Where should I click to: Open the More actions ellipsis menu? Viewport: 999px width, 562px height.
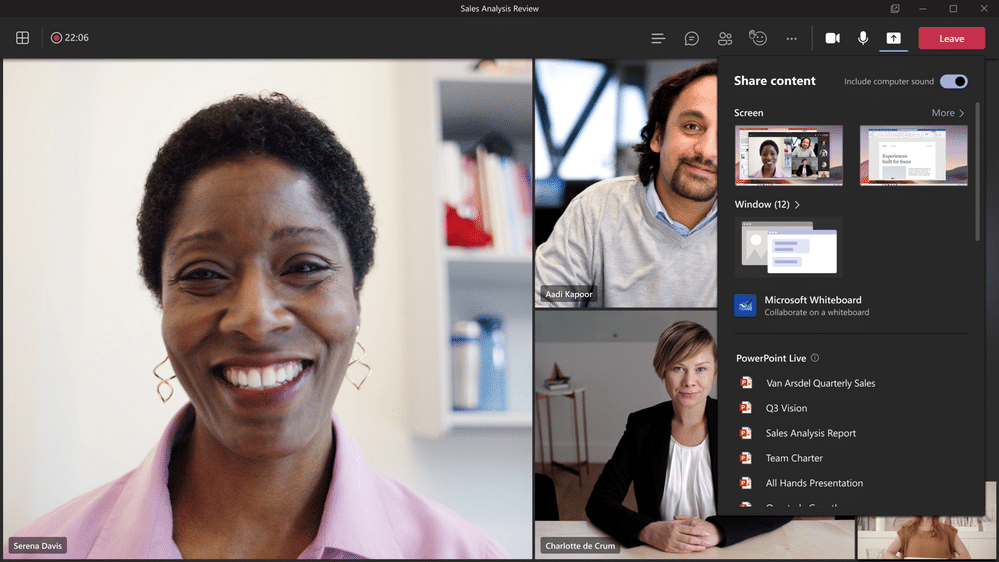click(x=791, y=38)
